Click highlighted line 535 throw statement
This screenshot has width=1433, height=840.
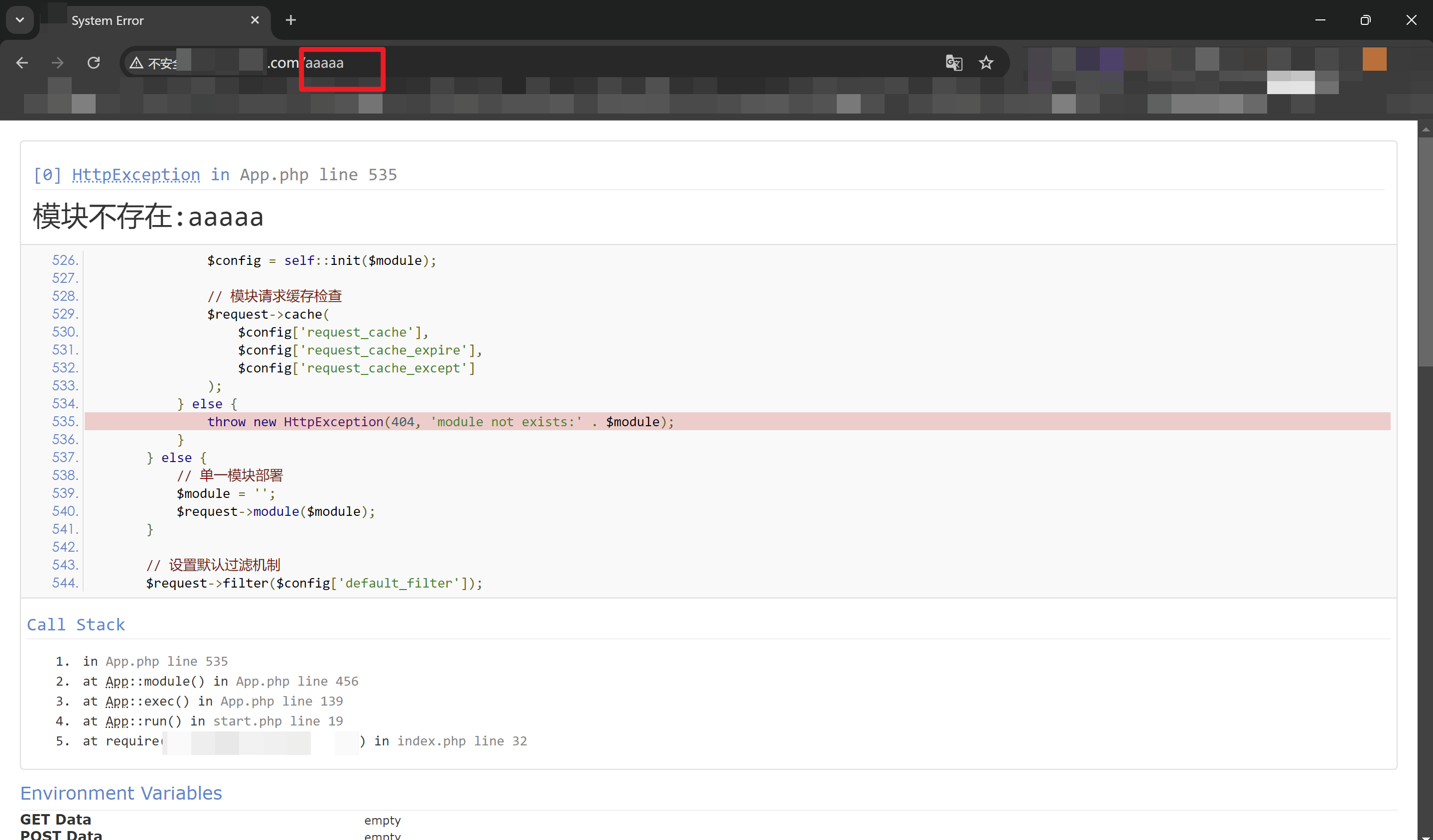[441, 422]
